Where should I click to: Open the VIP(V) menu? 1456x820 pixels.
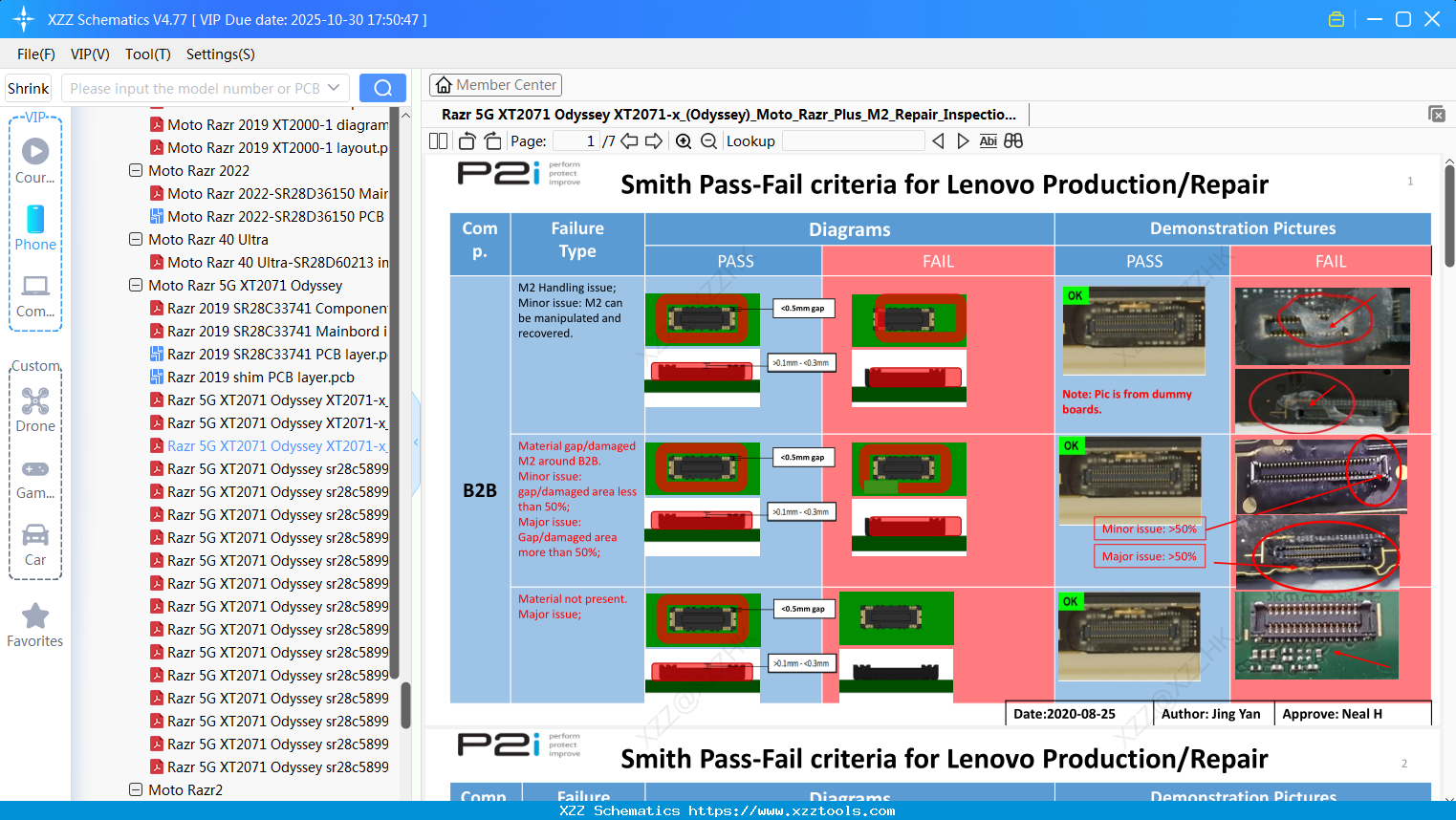pos(90,54)
